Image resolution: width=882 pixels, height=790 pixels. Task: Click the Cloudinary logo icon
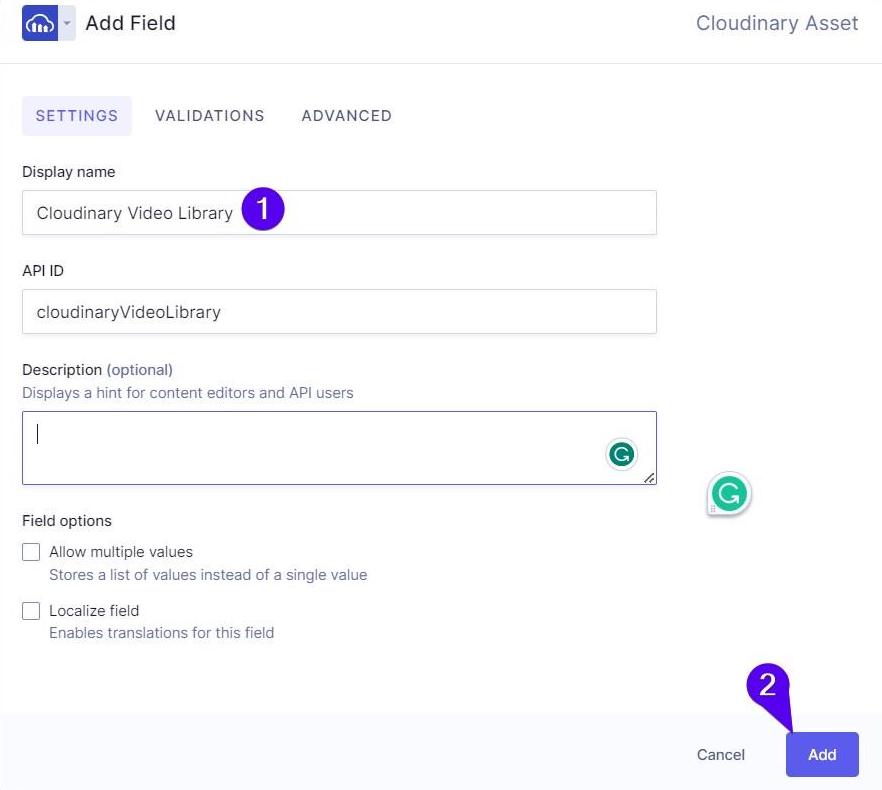point(40,23)
